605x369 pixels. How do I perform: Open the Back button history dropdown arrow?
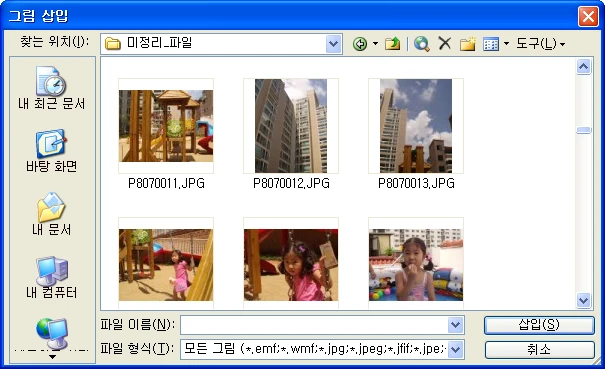tap(375, 44)
